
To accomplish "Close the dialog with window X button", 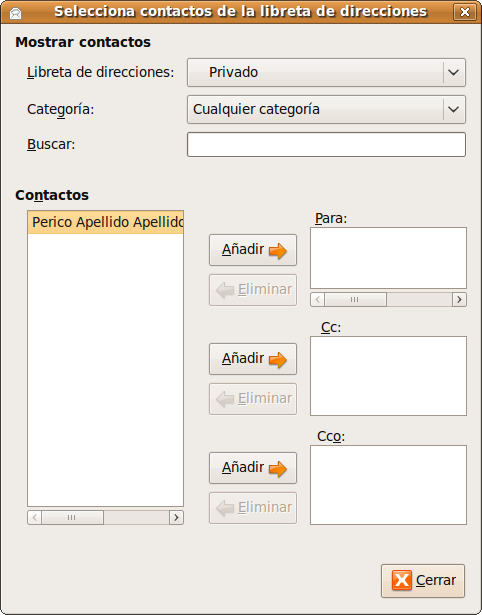I will [x=465, y=12].
